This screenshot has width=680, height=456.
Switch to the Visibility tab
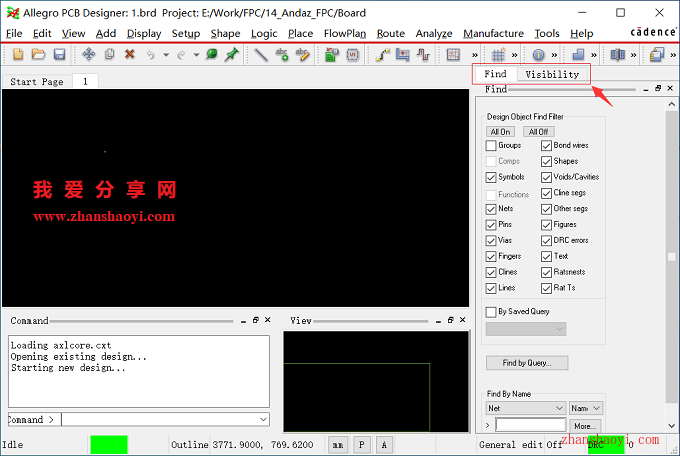552,74
